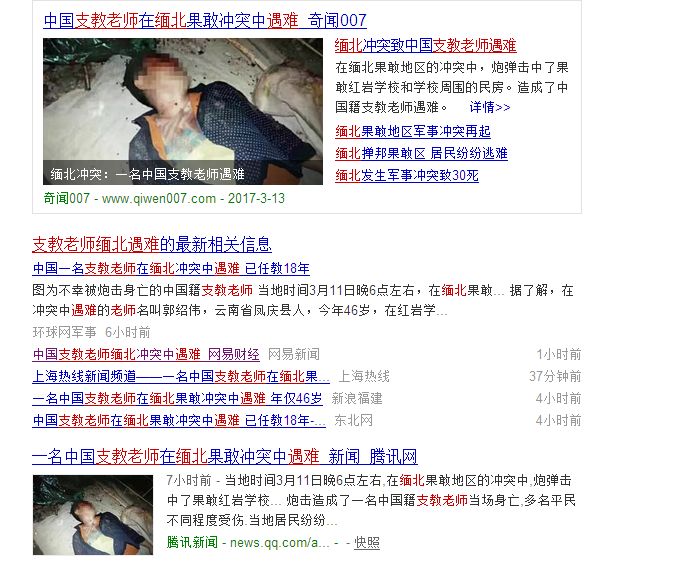Select the 环球网军事 source label
The height and width of the screenshot is (562, 682).
(64, 332)
